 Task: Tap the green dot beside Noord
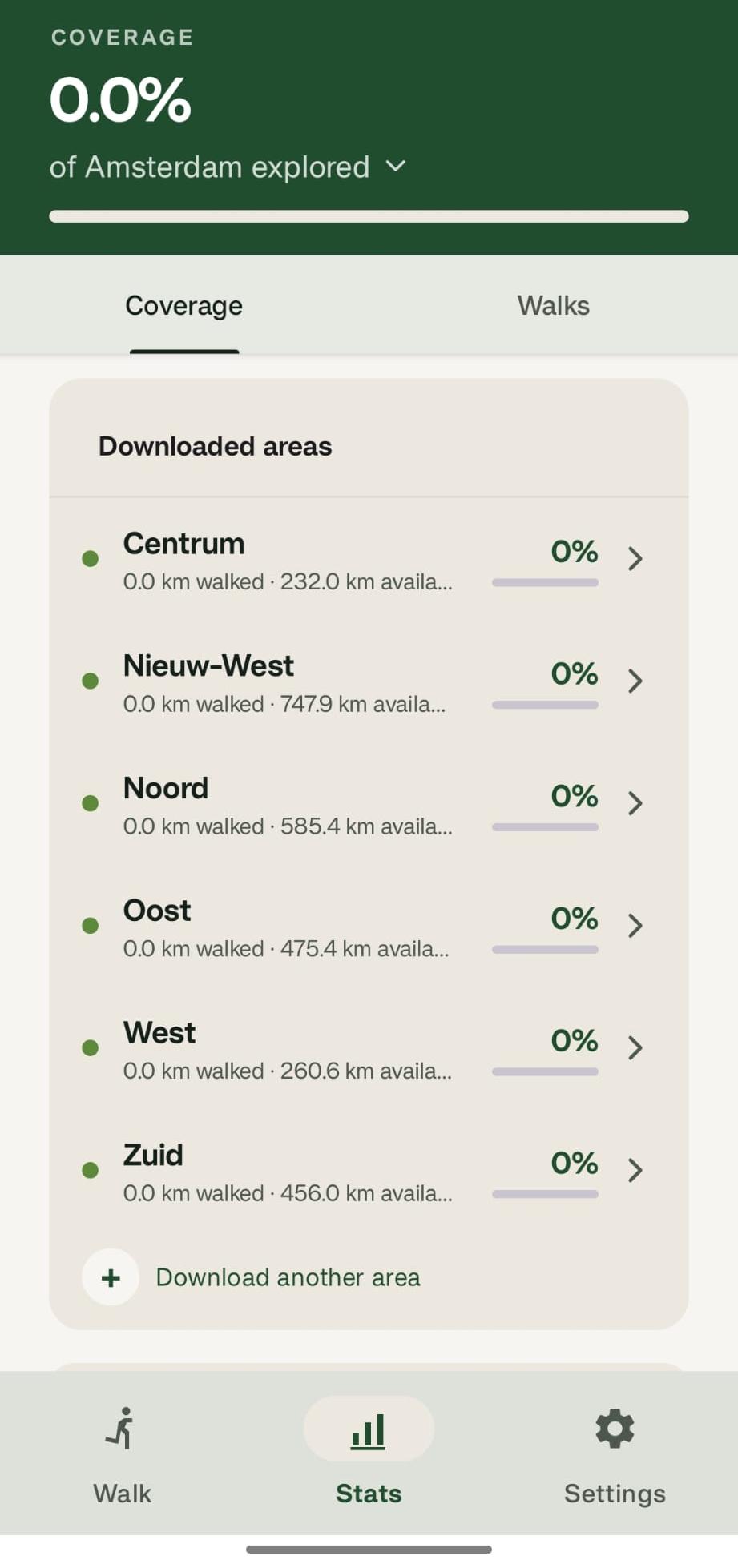pyautogui.click(x=91, y=803)
